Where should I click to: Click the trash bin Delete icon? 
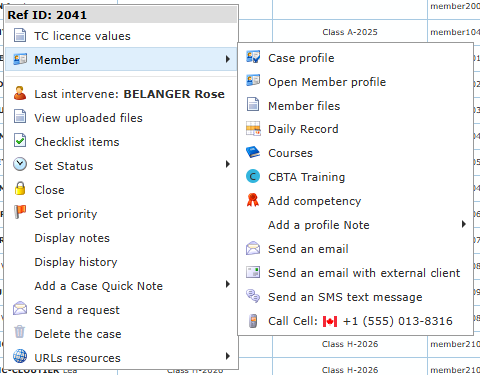(x=20, y=332)
